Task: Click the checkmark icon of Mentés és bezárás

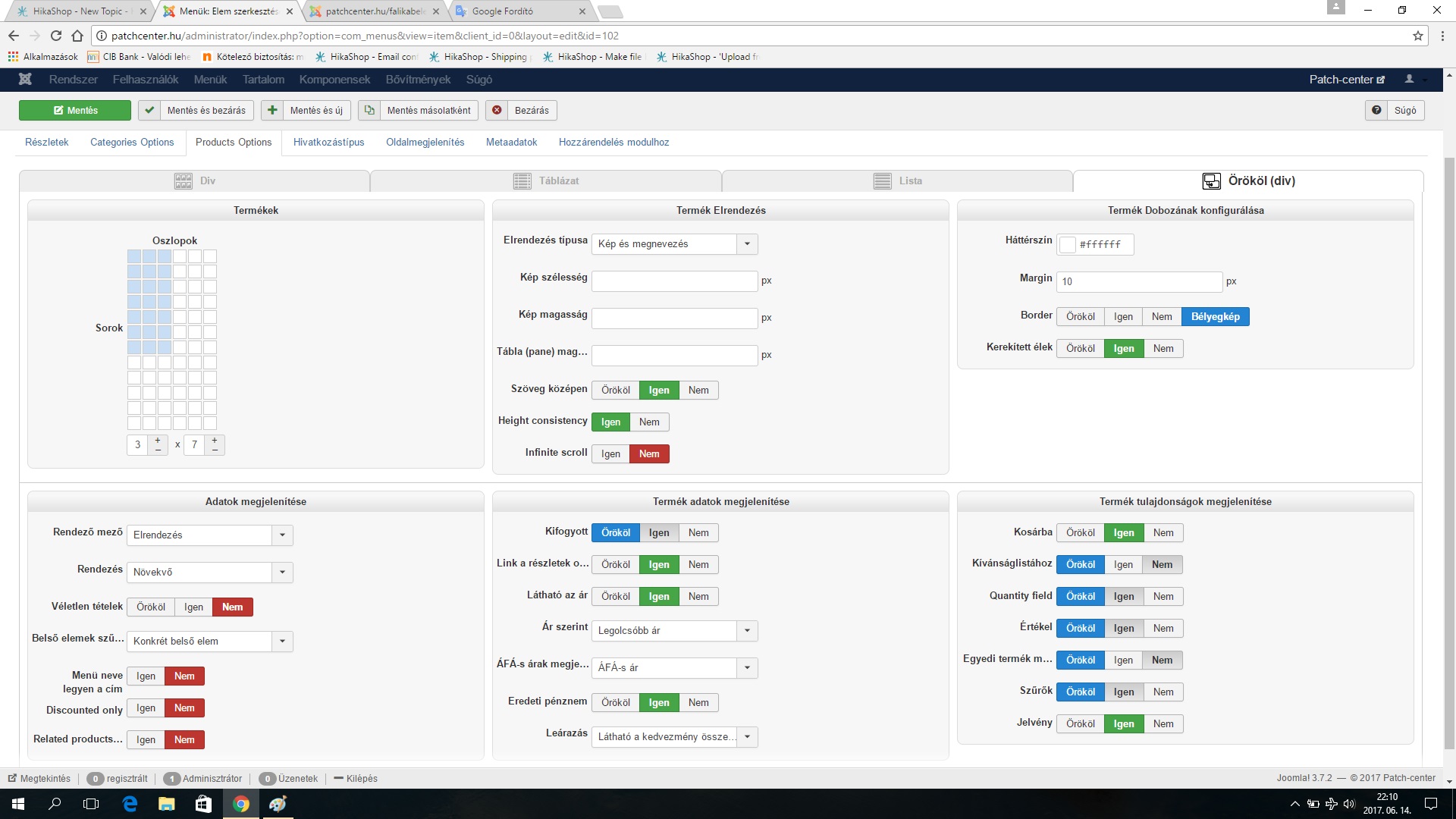Action: coord(149,110)
